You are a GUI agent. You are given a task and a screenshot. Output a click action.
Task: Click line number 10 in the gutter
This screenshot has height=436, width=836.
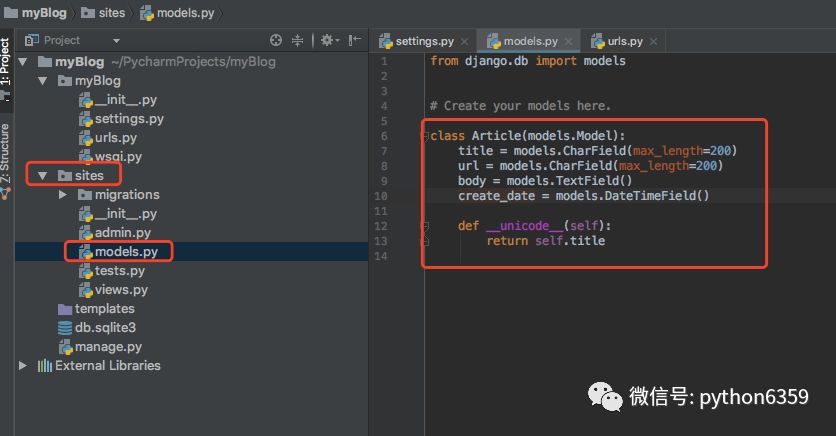pos(381,196)
